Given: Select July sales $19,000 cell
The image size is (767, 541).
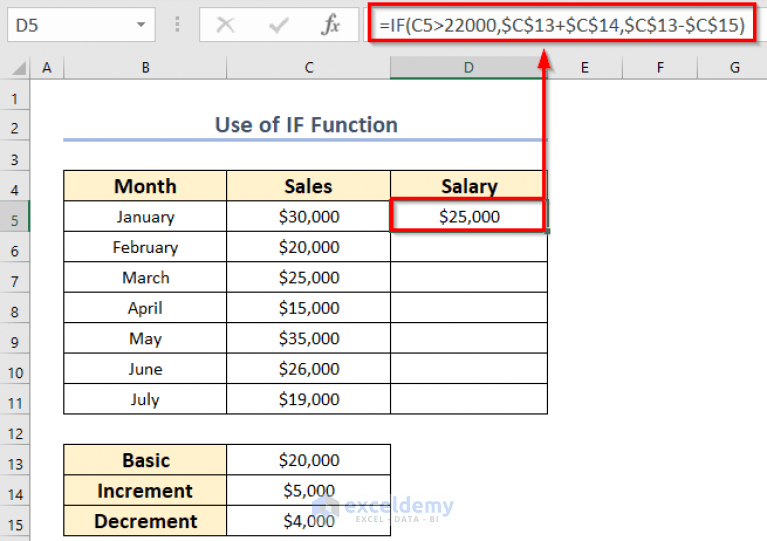Looking at the screenshot, I should (x=309, y=399).
